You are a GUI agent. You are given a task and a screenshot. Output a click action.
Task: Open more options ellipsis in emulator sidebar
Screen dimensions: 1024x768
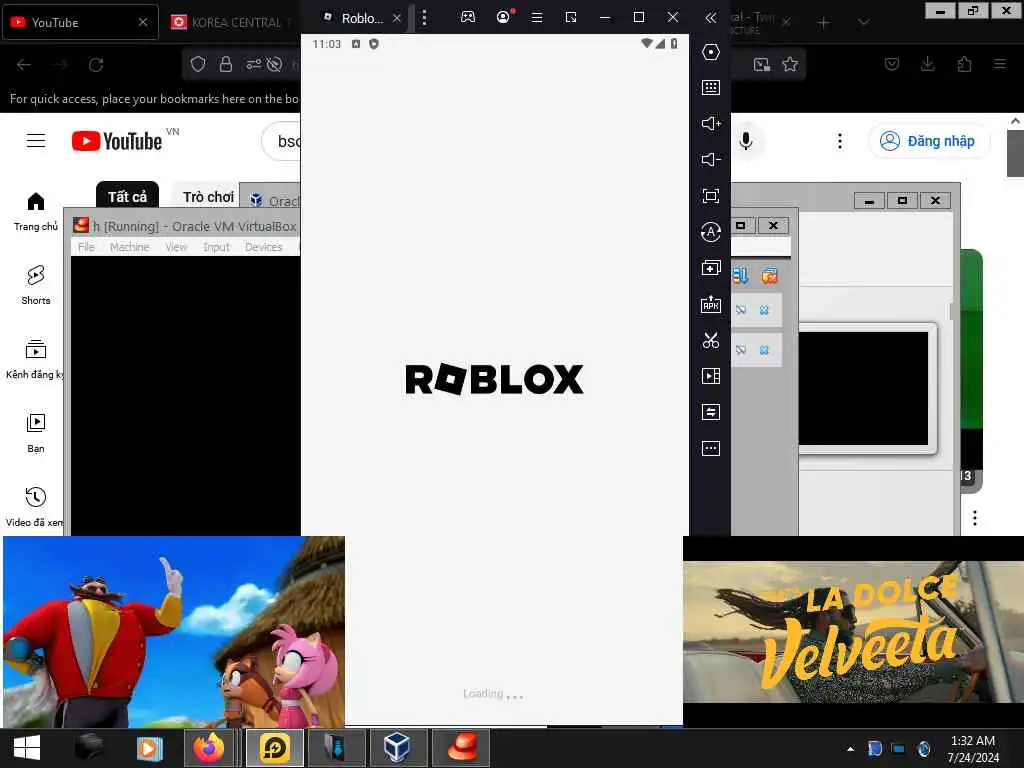pyautogui.click(x=711, y=449)
